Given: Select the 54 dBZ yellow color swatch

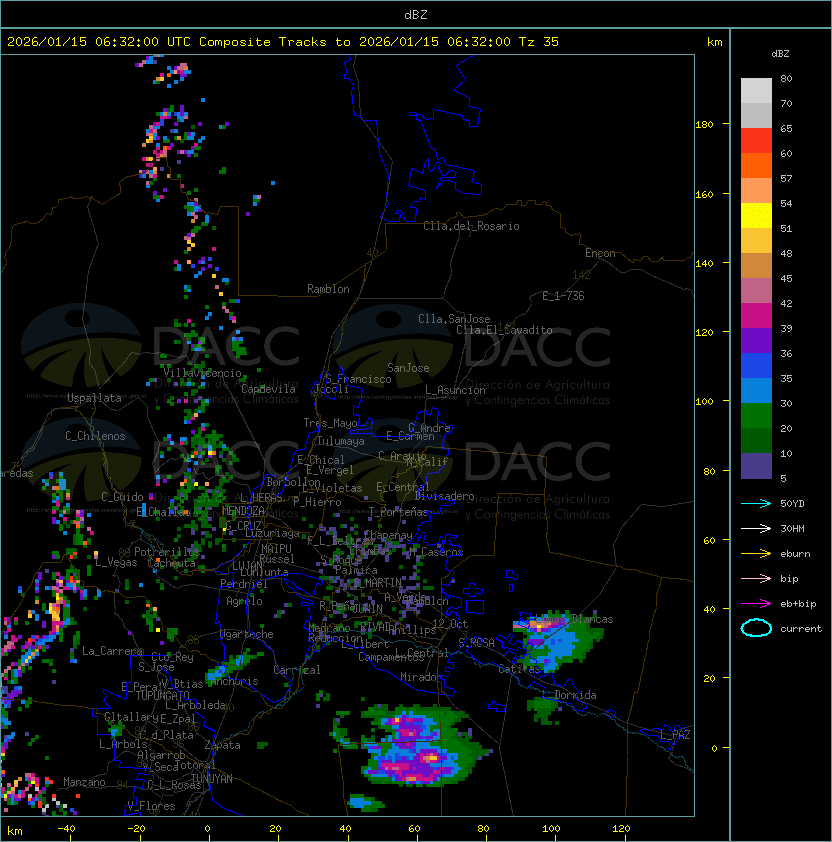Looking at the screenshot, I should tap(756, 215).
